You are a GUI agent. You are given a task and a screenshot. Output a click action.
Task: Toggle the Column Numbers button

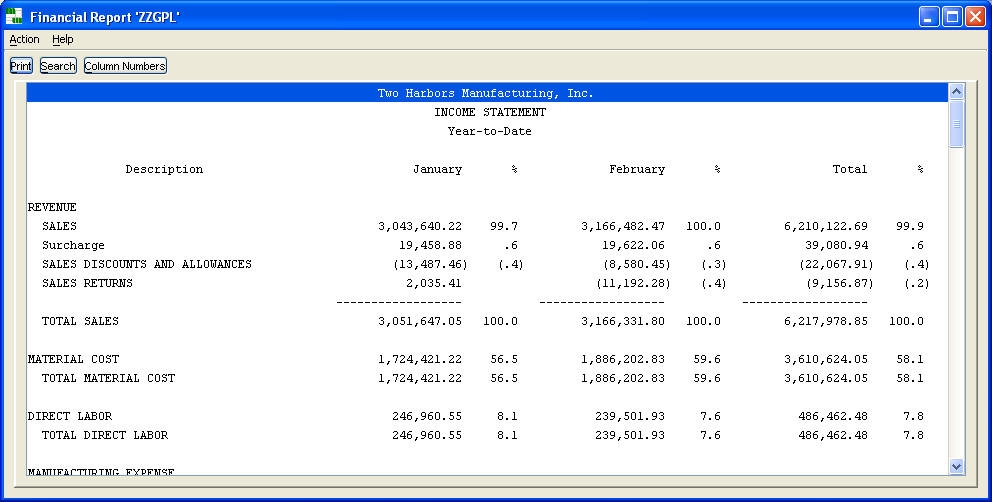[125, 66]
